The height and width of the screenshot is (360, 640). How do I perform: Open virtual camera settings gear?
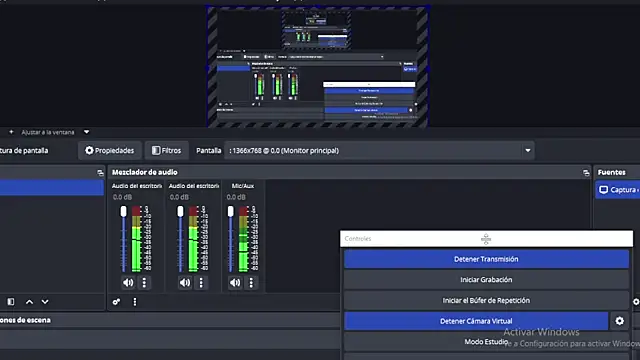pos(620,321)
